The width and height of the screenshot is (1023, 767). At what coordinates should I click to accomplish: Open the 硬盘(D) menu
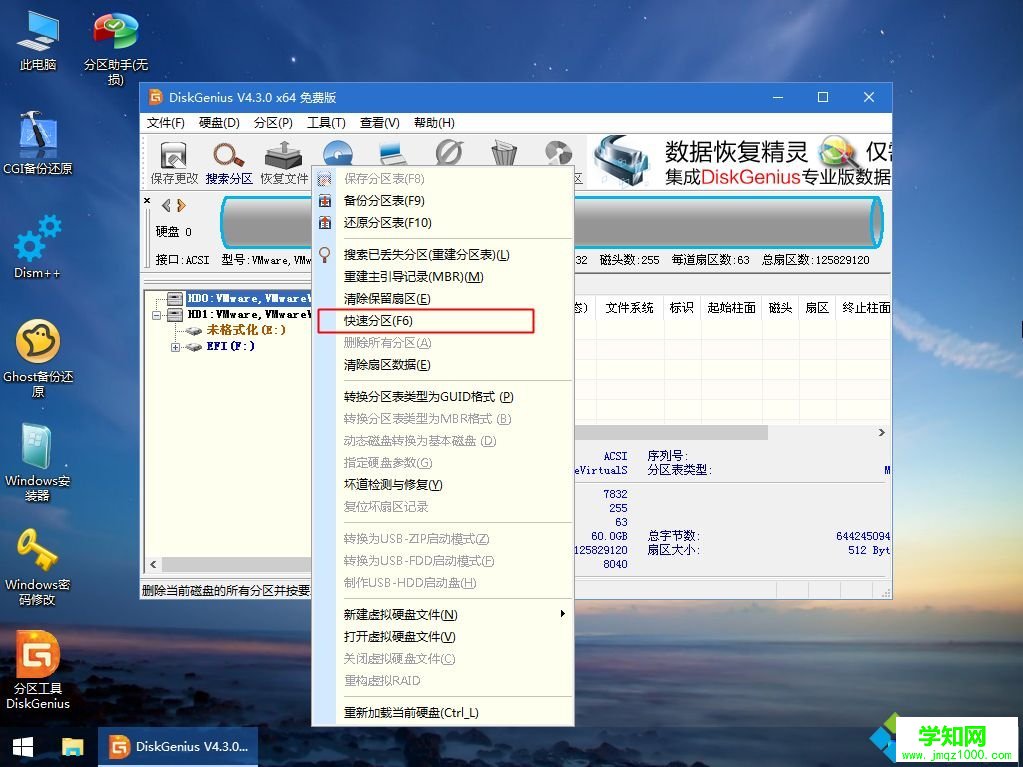219,122
